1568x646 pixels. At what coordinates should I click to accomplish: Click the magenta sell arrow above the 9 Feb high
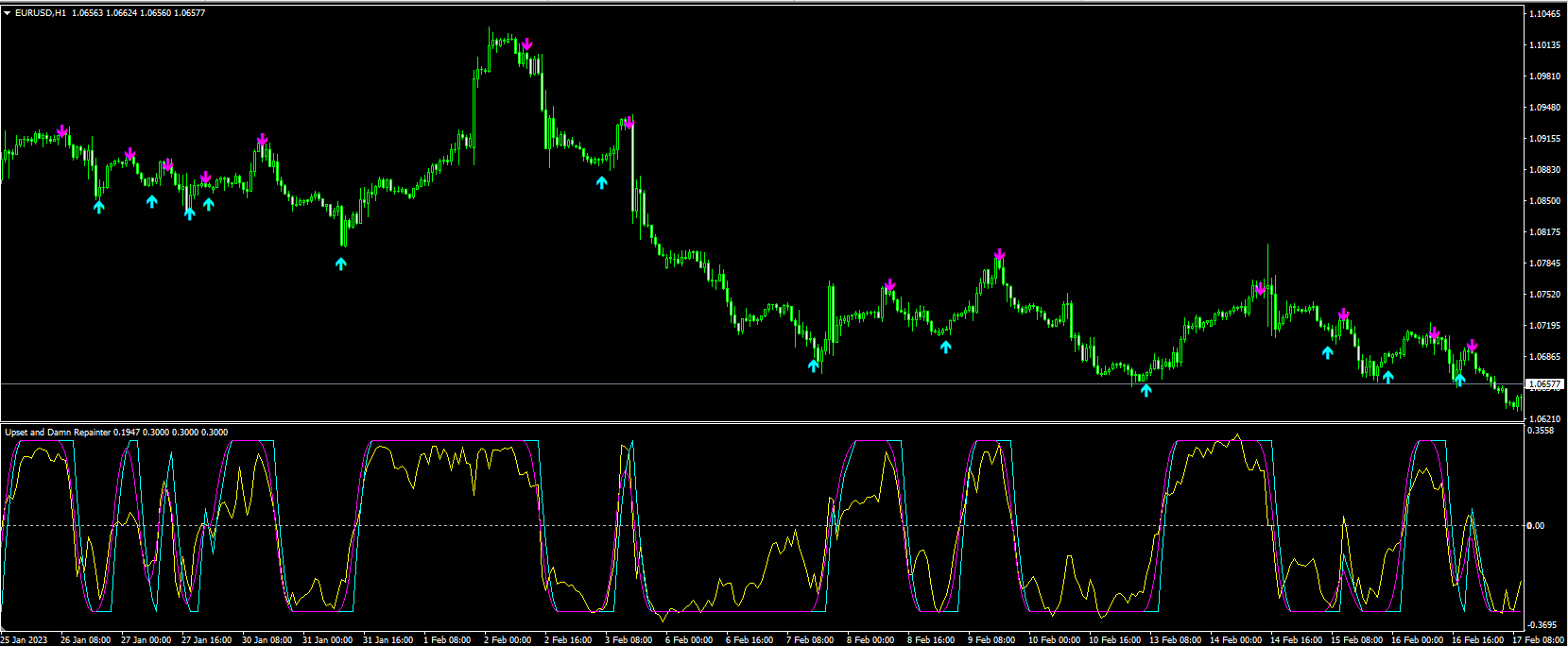[1000, 255]
